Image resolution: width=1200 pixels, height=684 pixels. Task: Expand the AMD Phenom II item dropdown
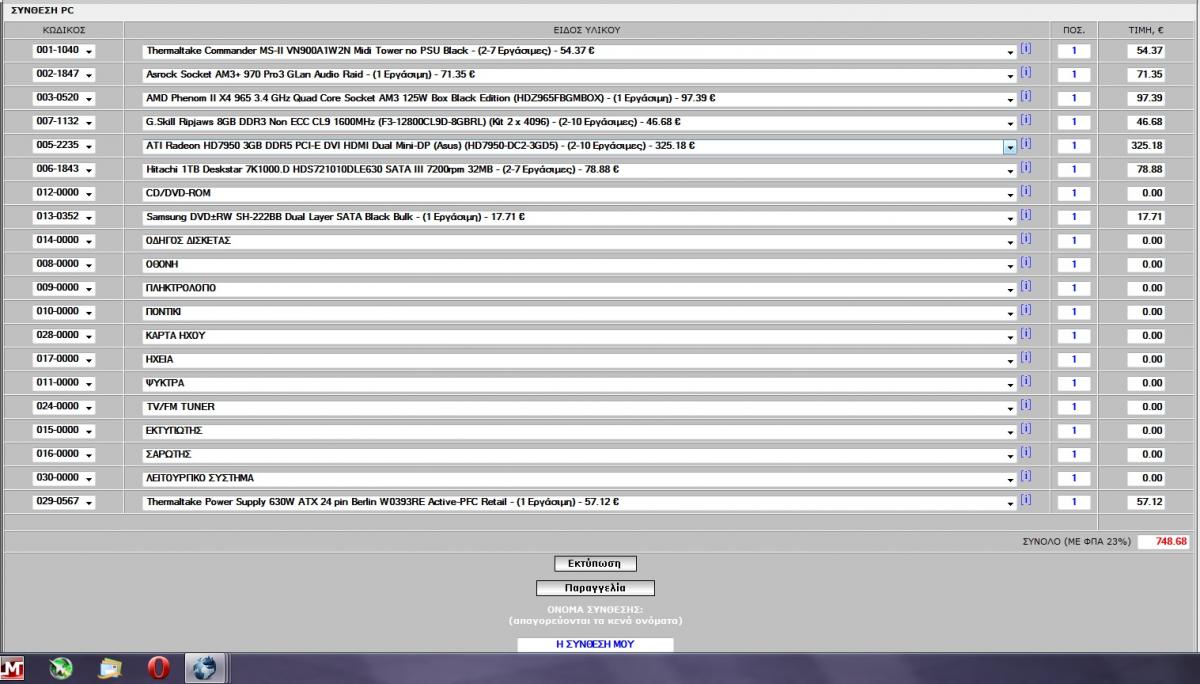(x=1010, y=98)
